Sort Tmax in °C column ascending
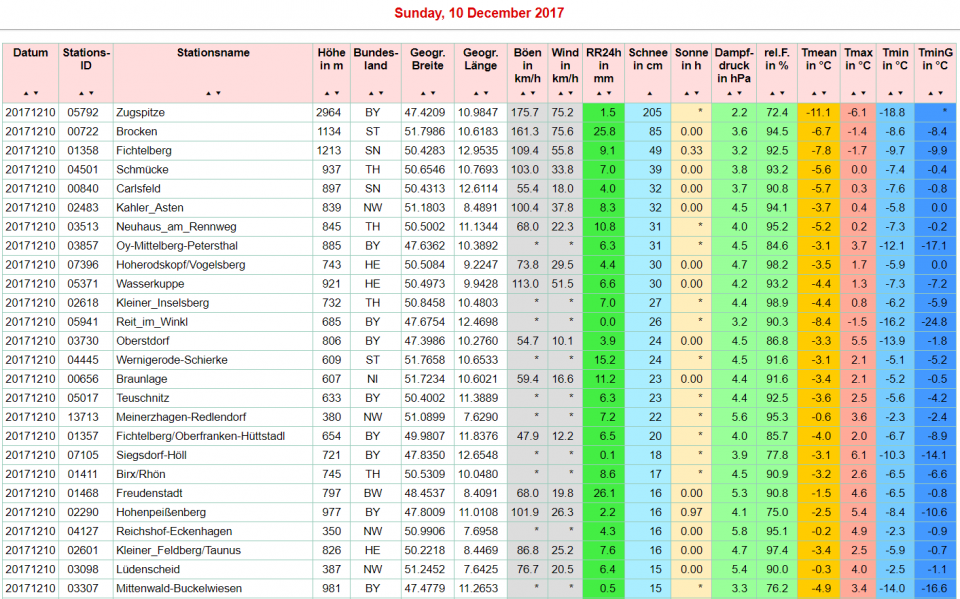This screenshot has height=599, width=960. pos(853,93)
